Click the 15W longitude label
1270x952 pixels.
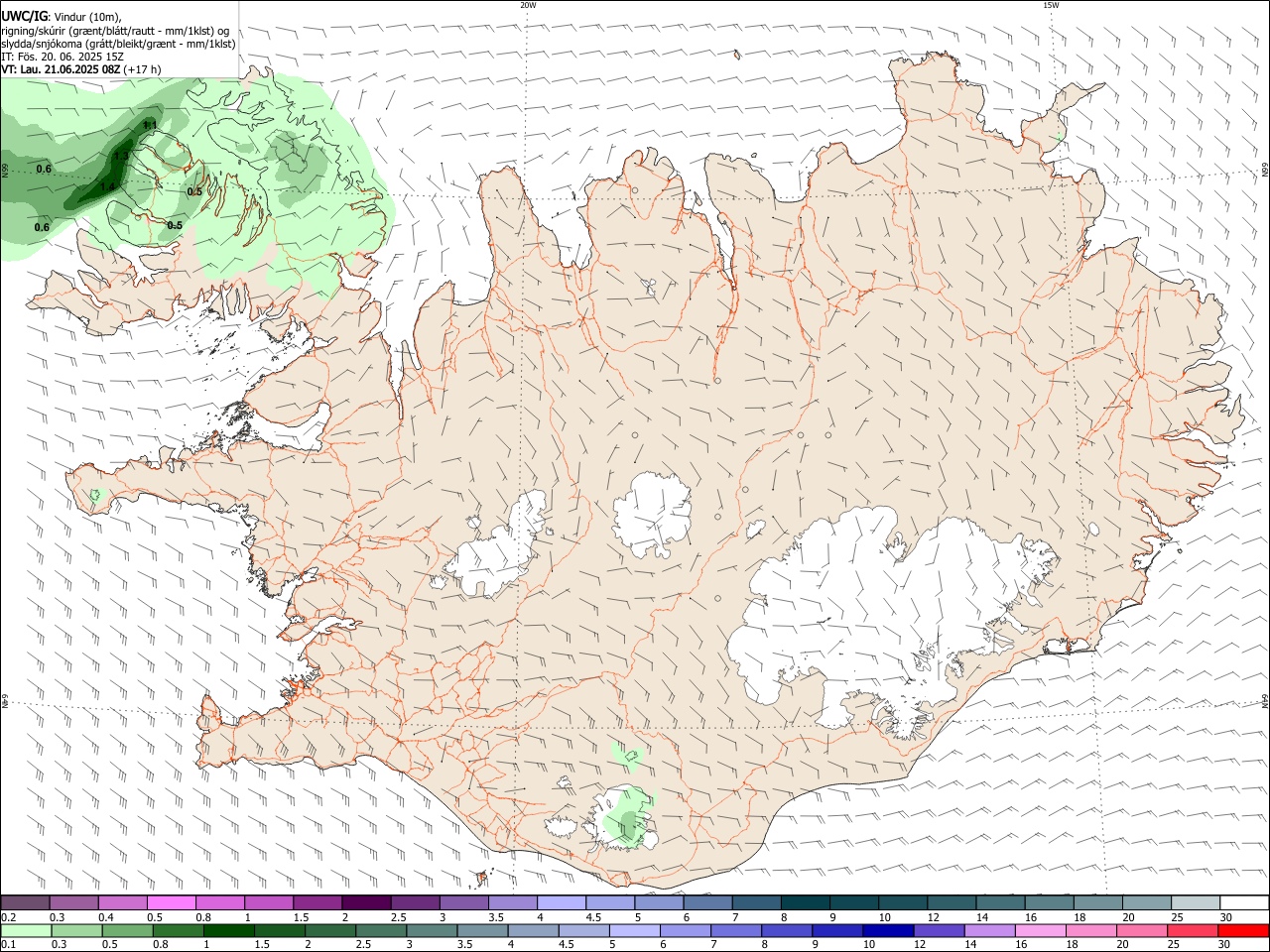point(1051,5)
